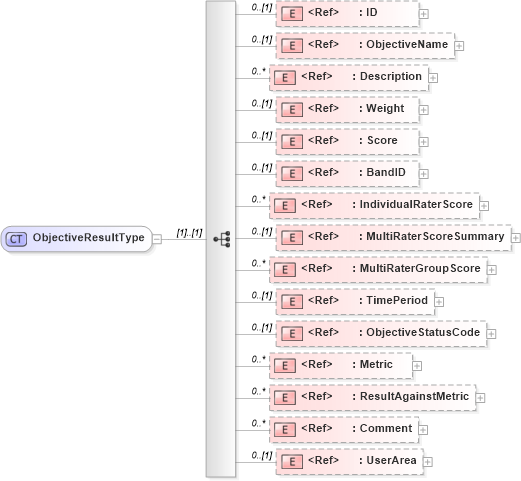The width and height of the screenshot is (521, 481).
Task: Expand the Description element
Action: [x=433, y=78]
